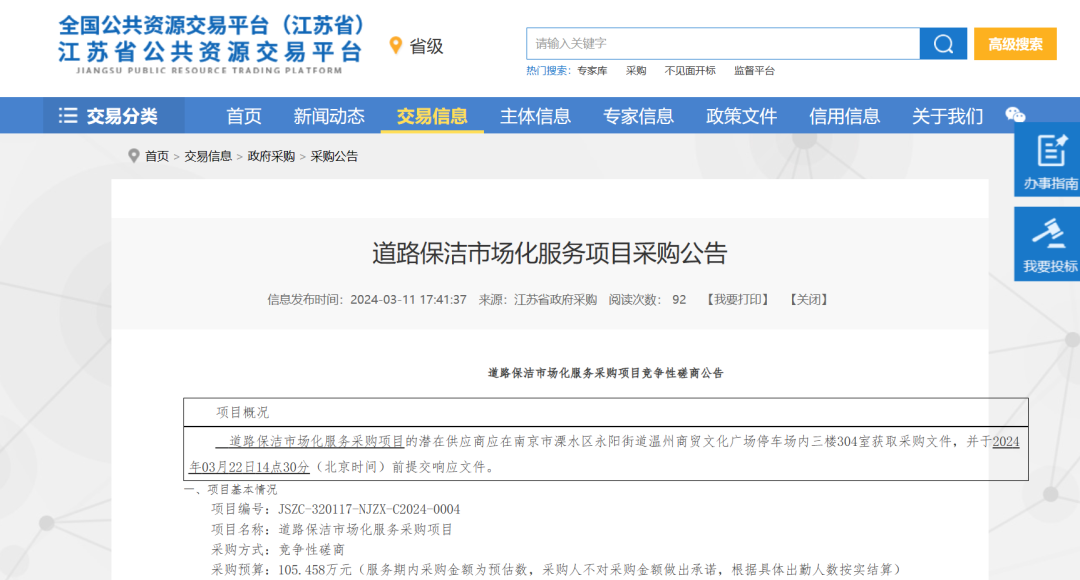Go to 政府采购 in the breadcrumb
Viewport: 1080px width, 580px height.
(x=271, y=156)
